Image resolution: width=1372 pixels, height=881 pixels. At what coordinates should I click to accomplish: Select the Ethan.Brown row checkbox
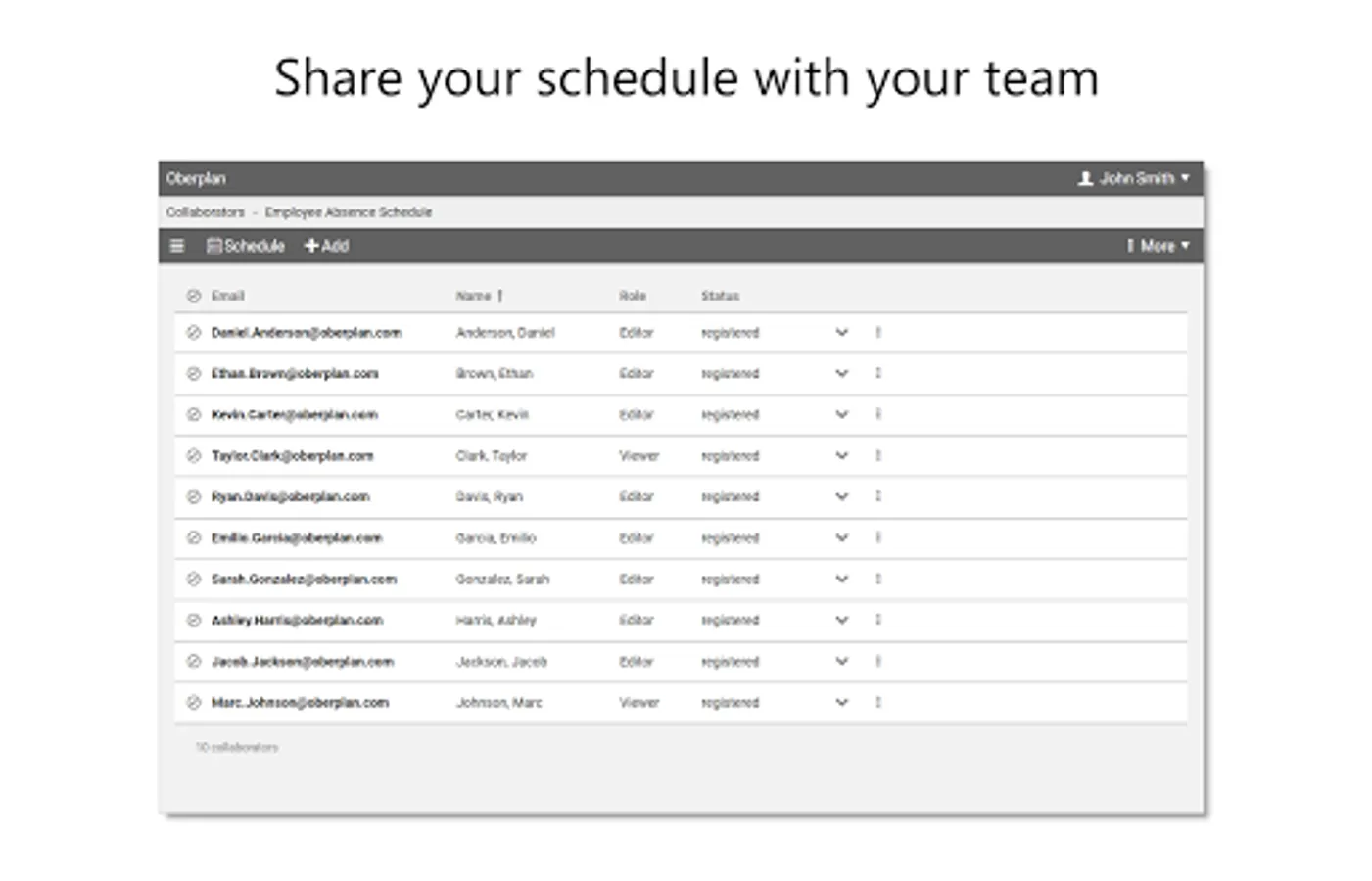pos(194,374)
